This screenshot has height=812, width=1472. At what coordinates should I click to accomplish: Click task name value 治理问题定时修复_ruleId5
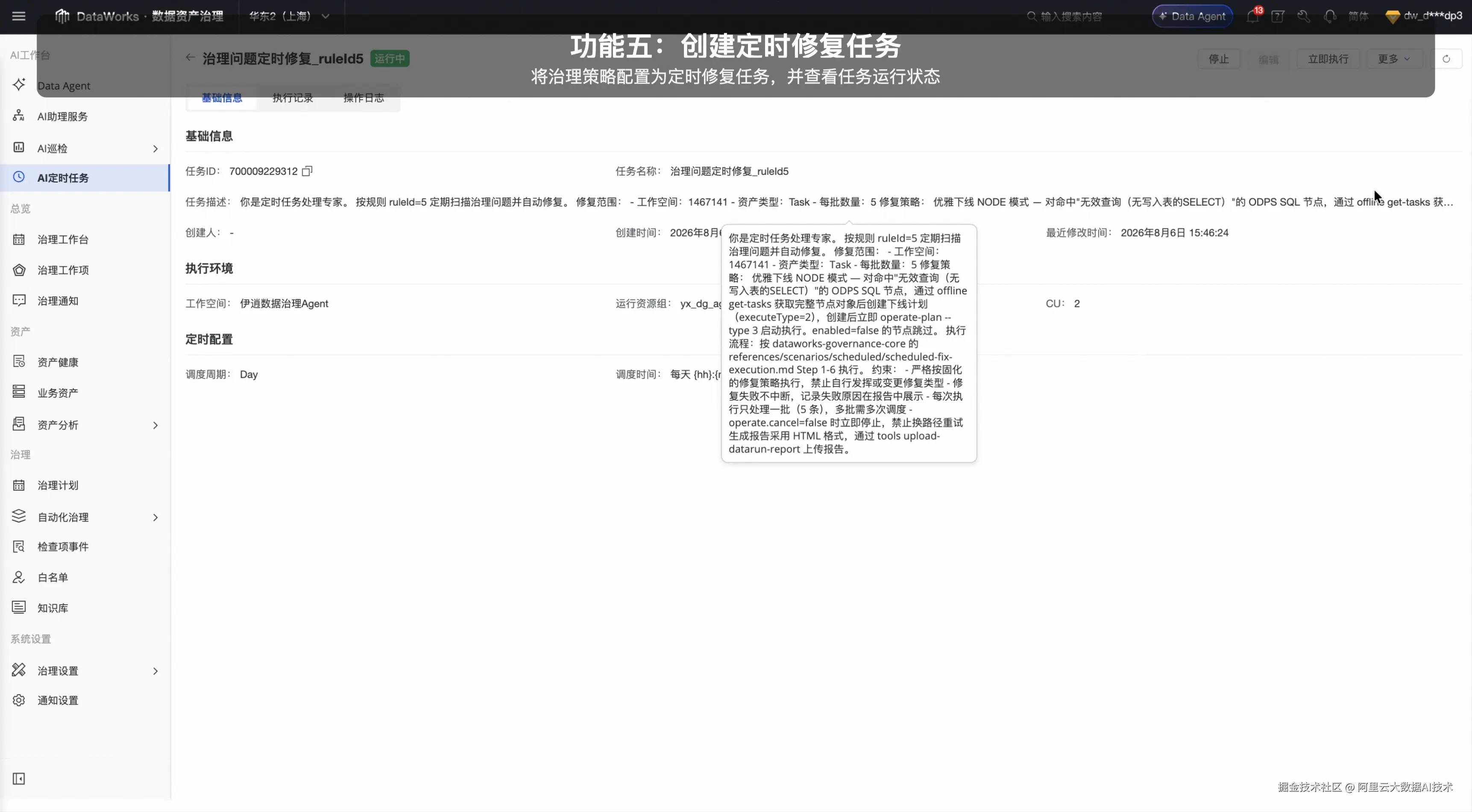click(729, 171)
